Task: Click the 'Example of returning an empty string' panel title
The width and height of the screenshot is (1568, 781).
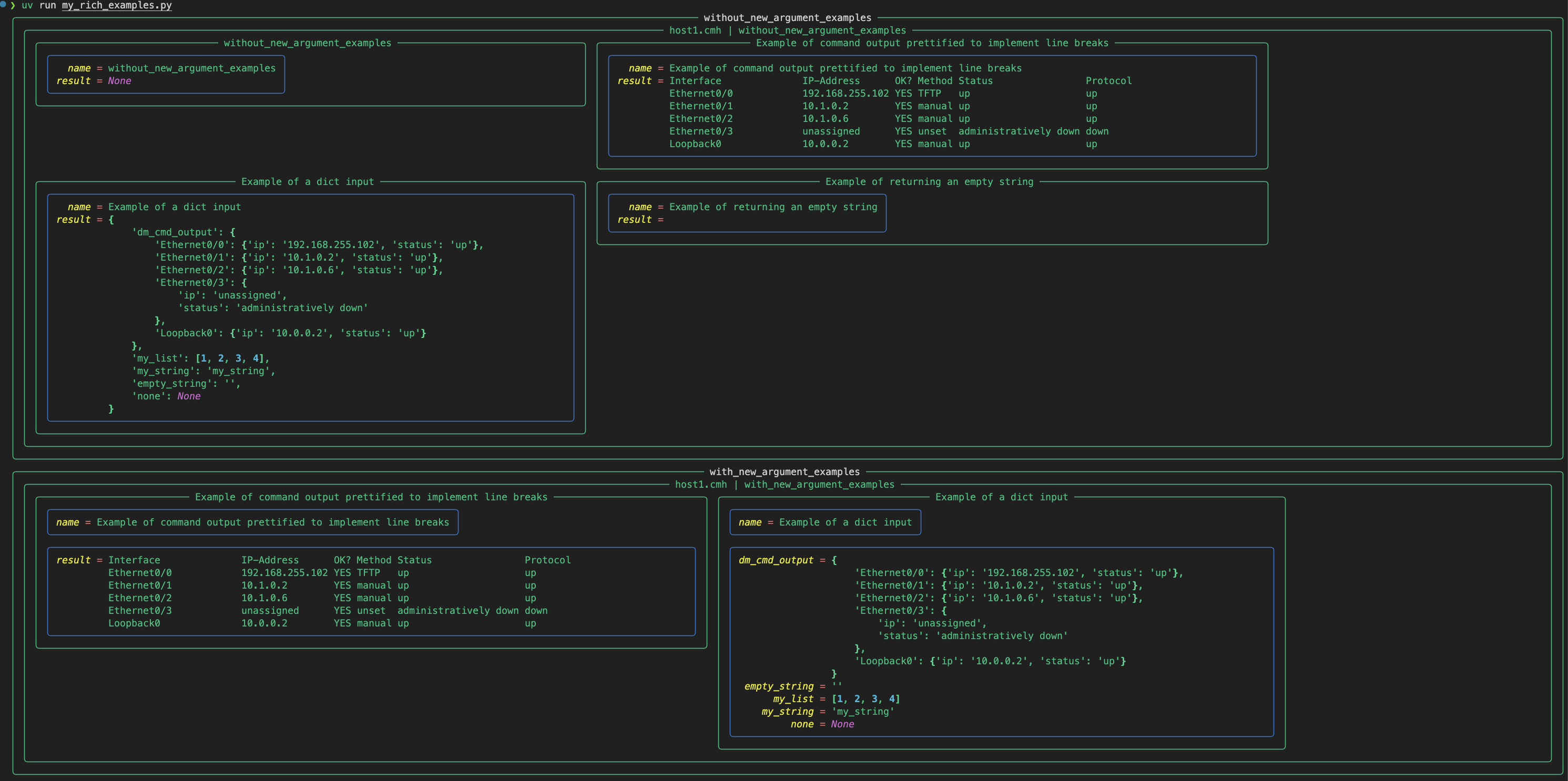Action: click(x=930, y=182)
